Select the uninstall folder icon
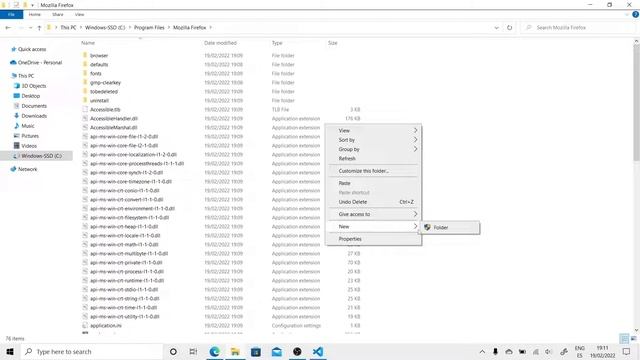This screenshot has width=640, height=360. pyautogui.click(x=85, y=100)
